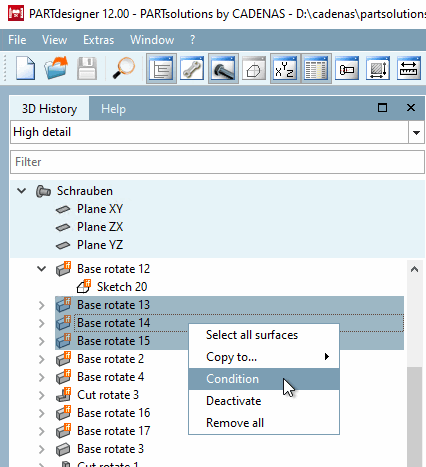Toggle the table window icon
The image size is (426, 467).
[316, 69]
